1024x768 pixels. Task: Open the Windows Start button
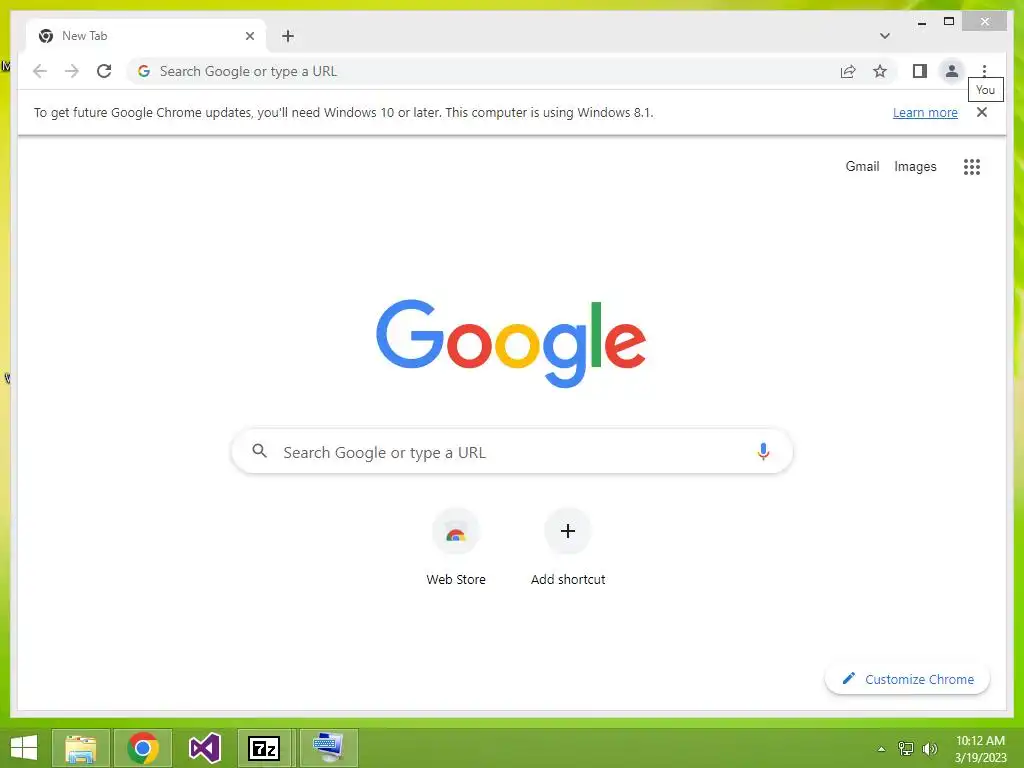[x=24, y=748]
